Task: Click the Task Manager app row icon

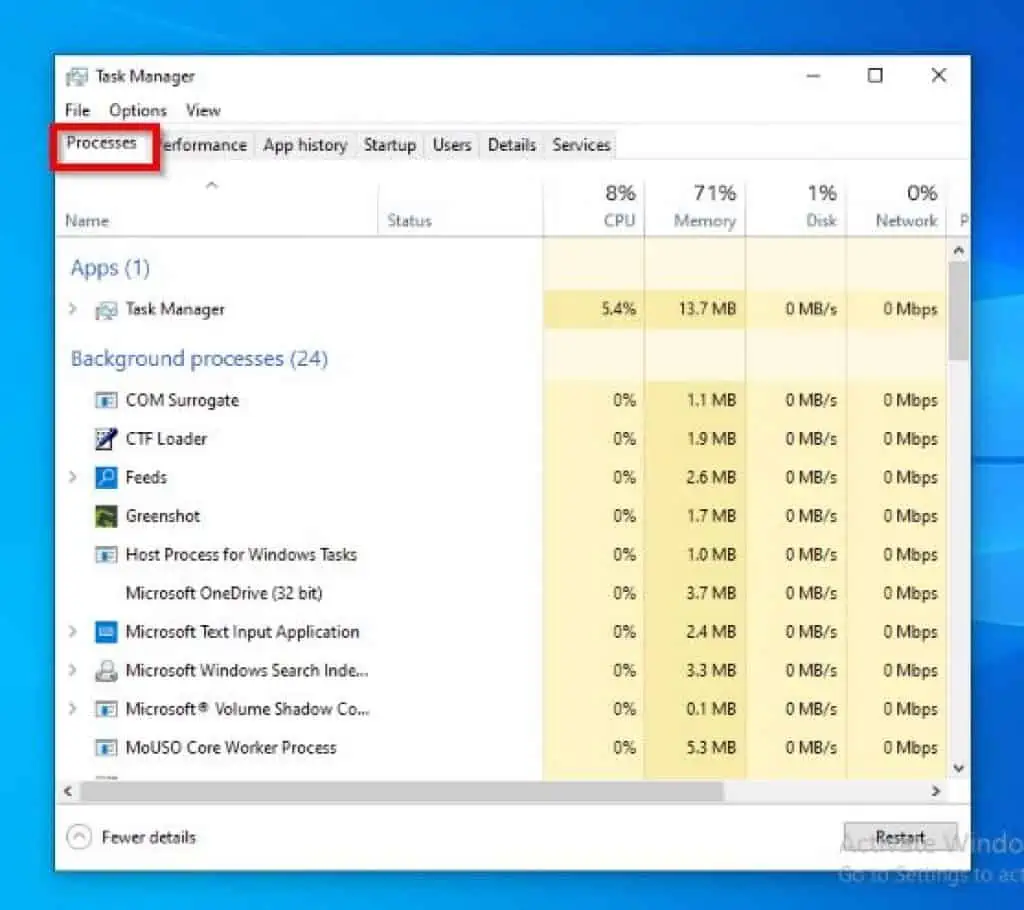Action: [x=106, y=310]
